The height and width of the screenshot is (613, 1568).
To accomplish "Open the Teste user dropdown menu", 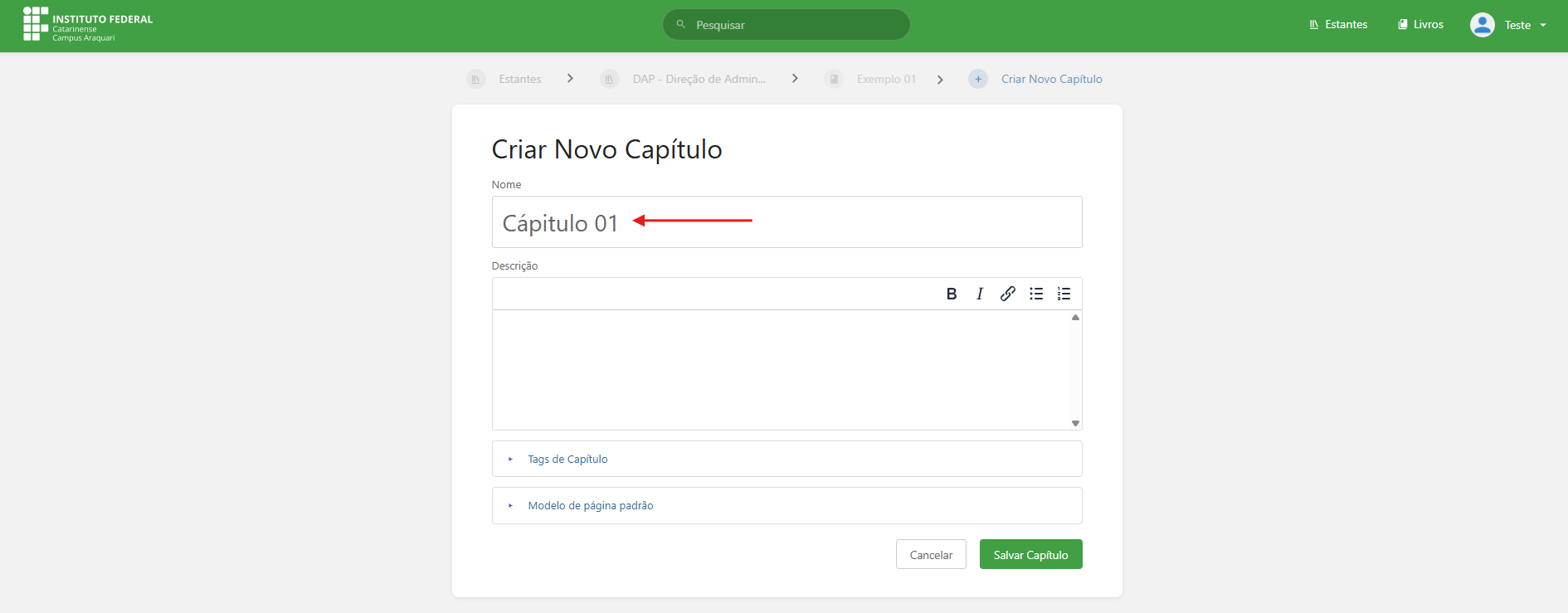I will tap(1525, 25).
